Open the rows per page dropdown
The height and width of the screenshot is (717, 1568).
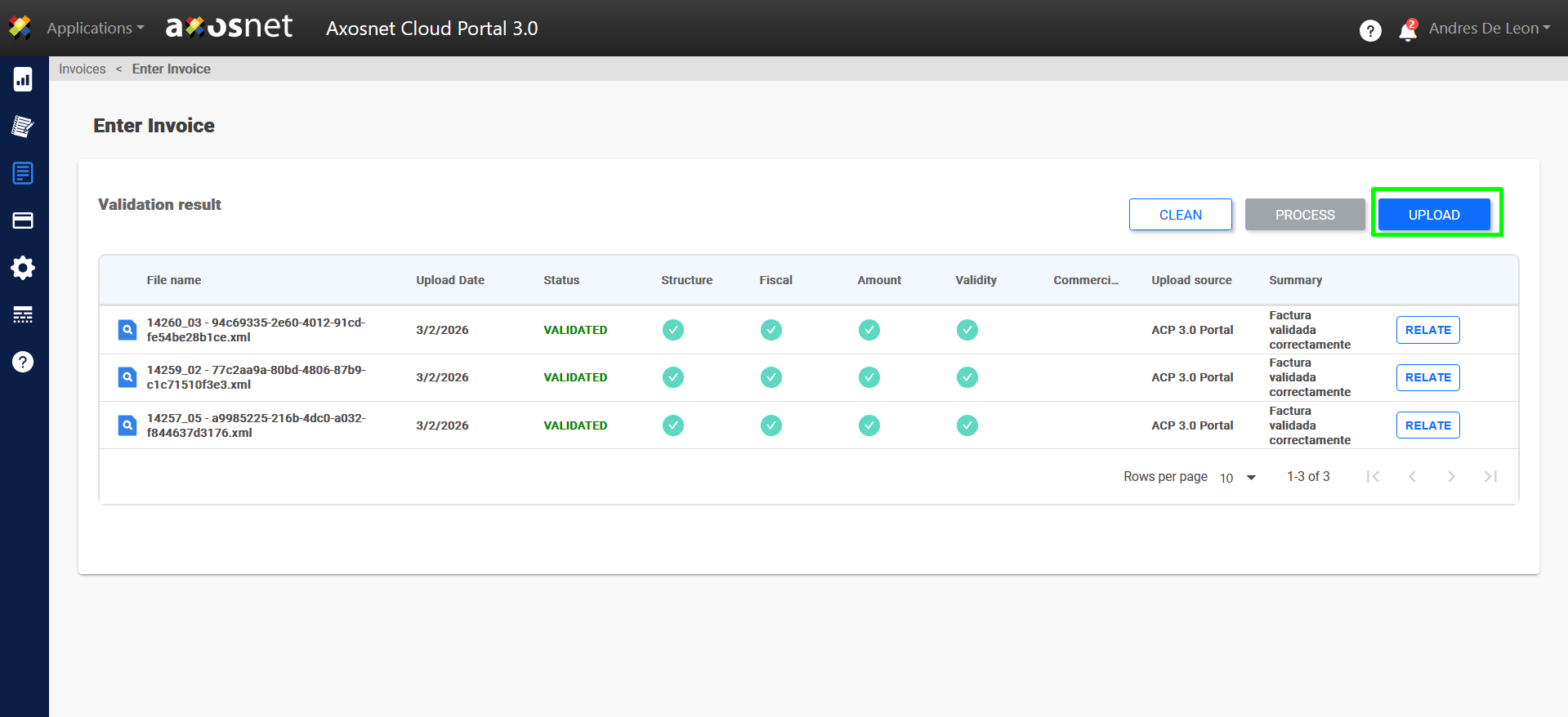point(1237,478)
